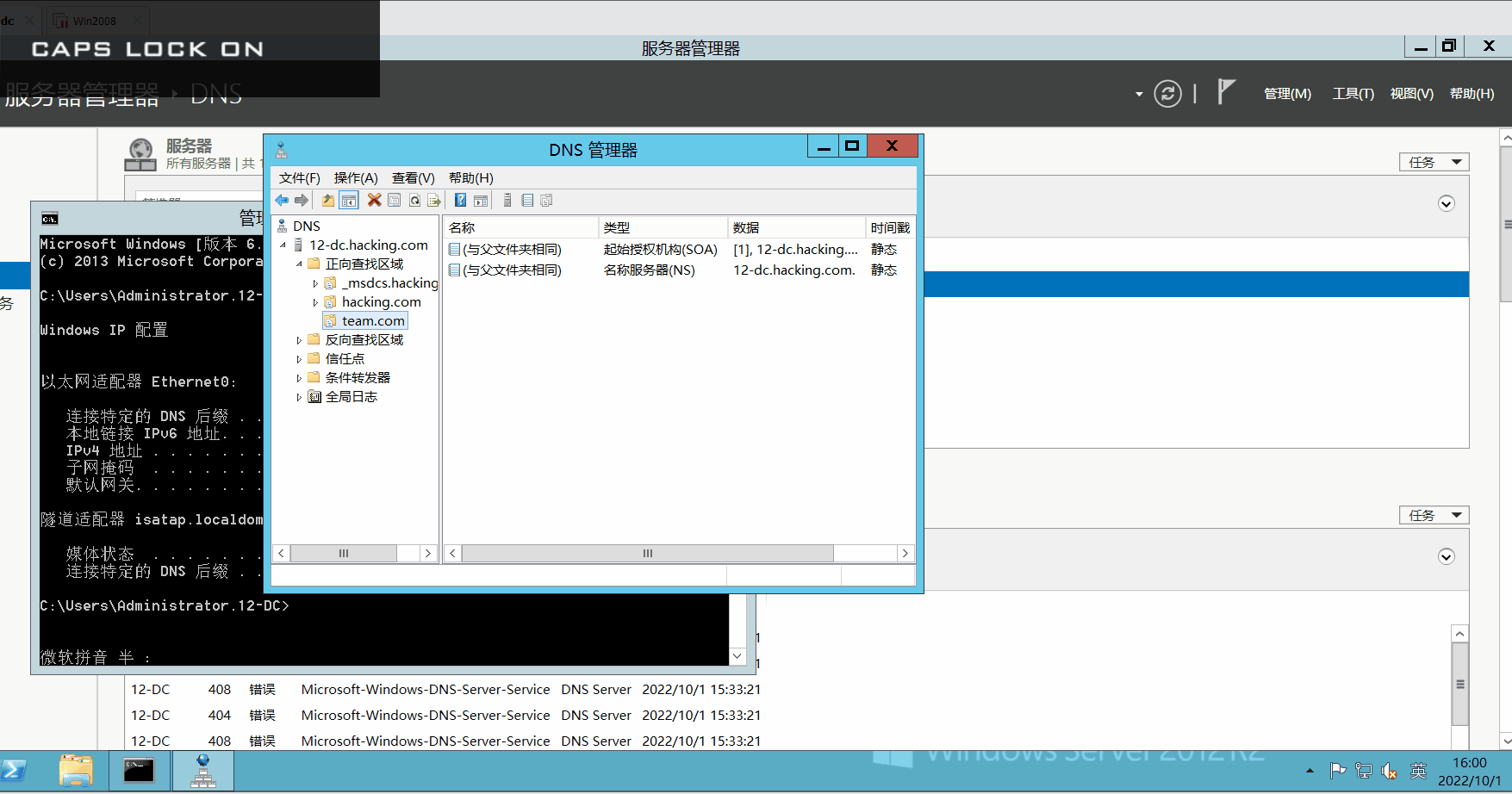Open help via the blue question mark icon
1512x794 pixels.
pos(461,201)
